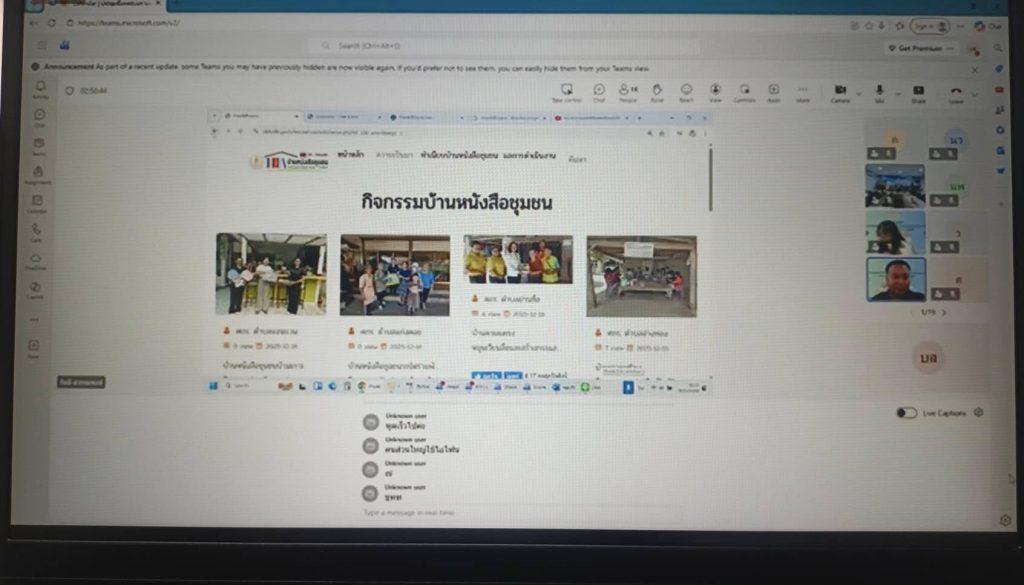Click the Take control button
Image resolution: width=1024 pixels, height=585 pixels.
[567, 91]
